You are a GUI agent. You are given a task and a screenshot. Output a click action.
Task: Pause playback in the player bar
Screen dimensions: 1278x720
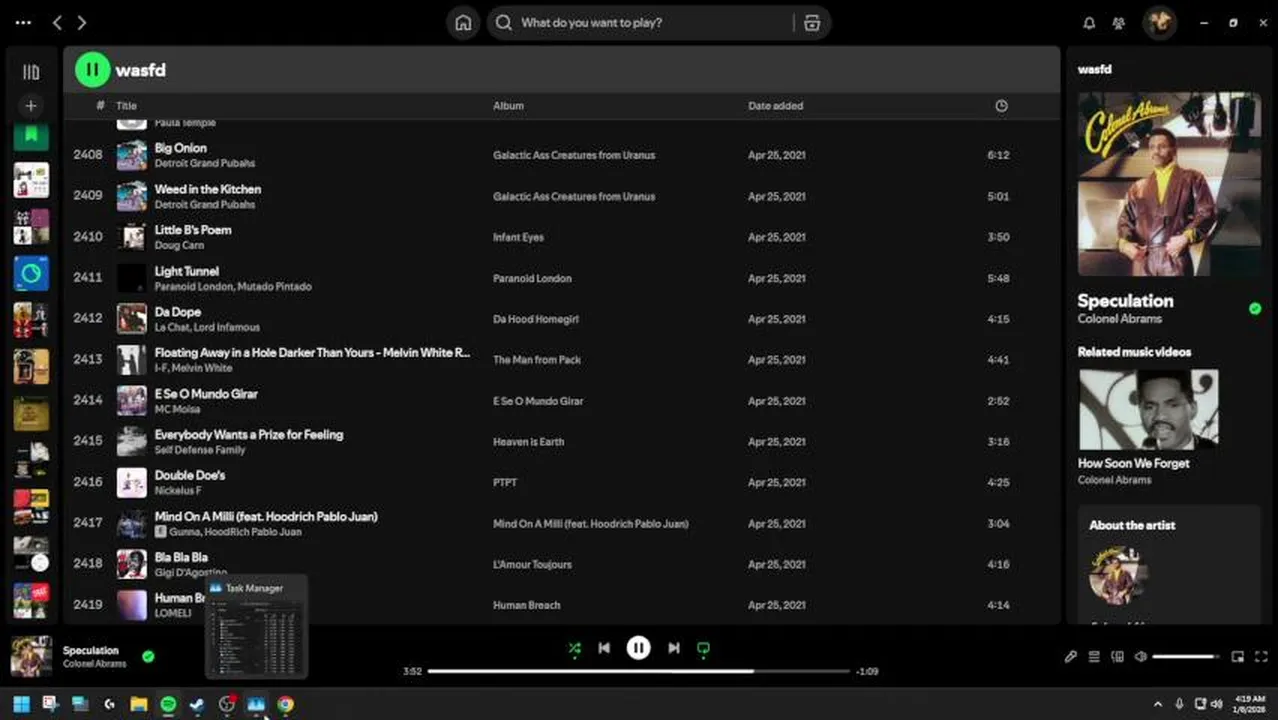638,648
